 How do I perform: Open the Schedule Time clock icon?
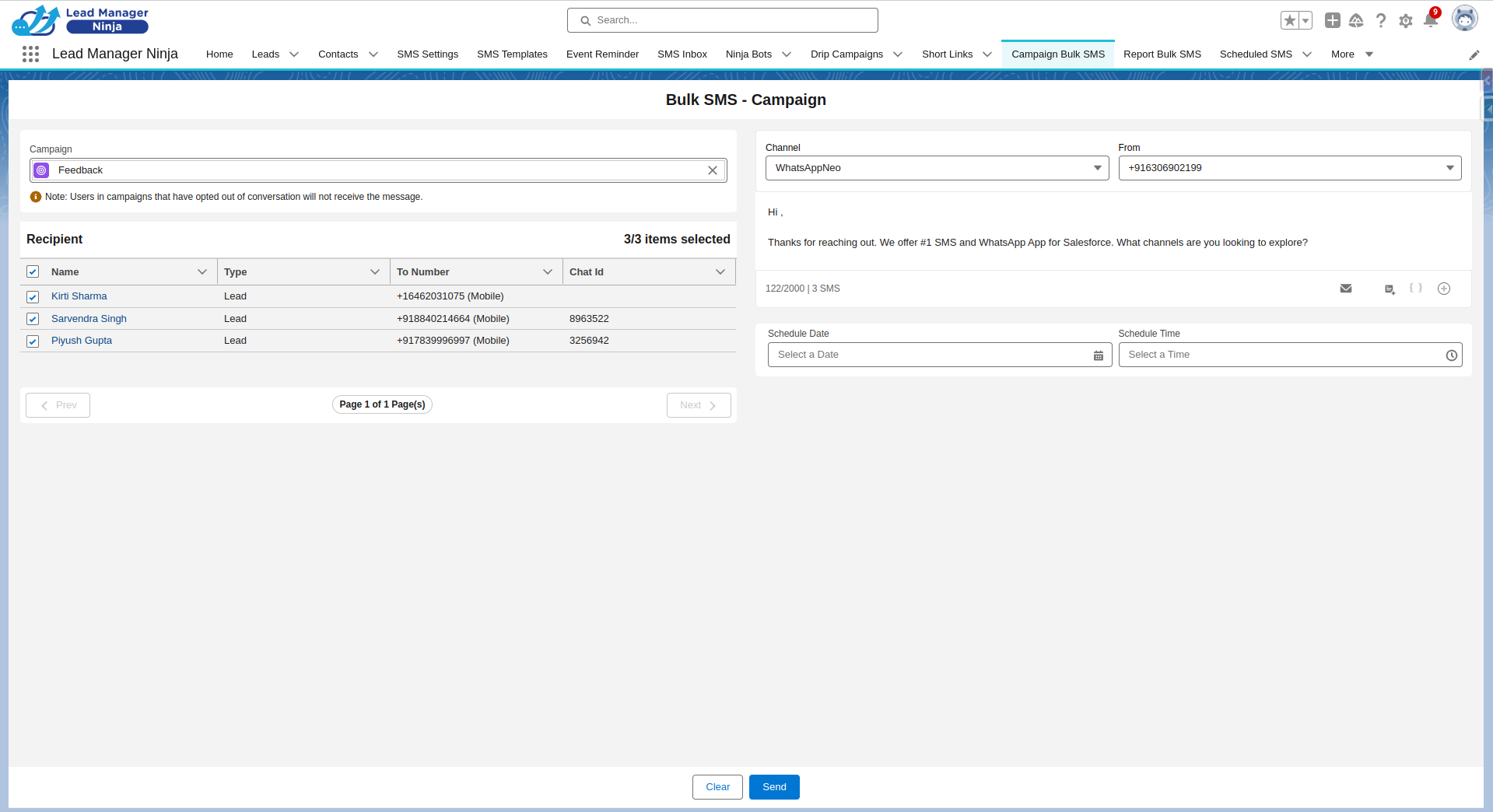tap(1452, 355)
